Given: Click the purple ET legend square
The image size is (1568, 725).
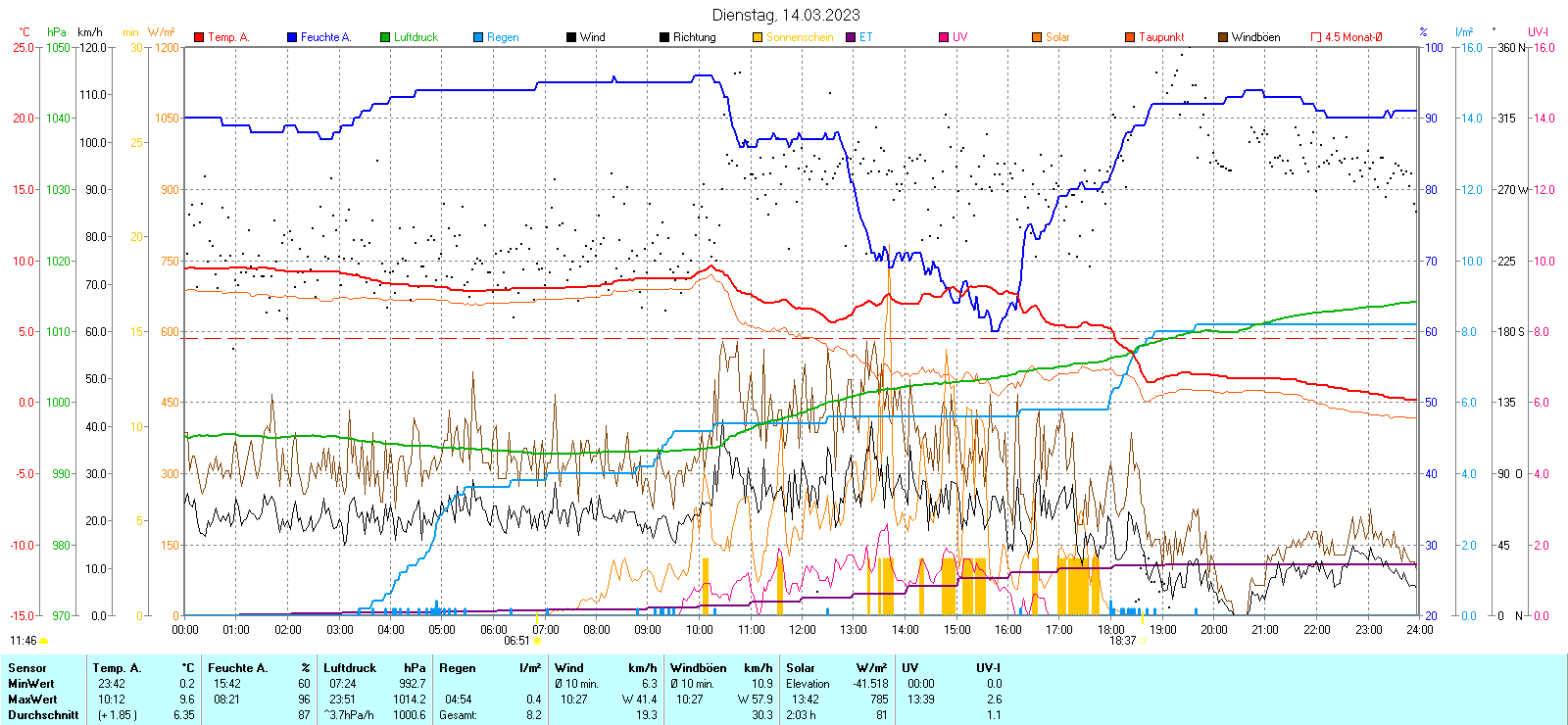Looking at the screenshot, I should [x=851, y=37].
